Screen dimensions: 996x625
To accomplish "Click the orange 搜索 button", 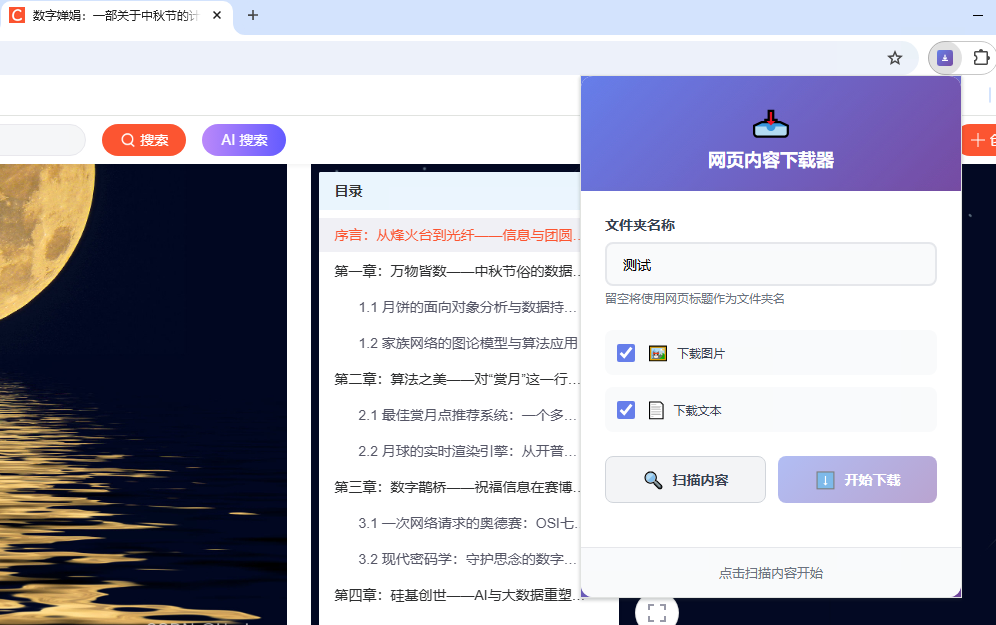I will pyautogui.click(x=144, y=140).
